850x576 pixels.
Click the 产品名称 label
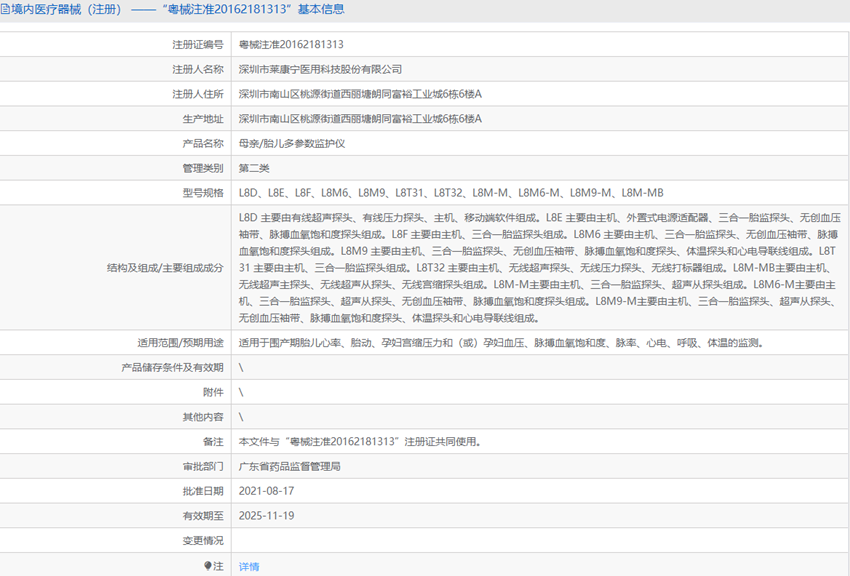click(x=203, y=144)
